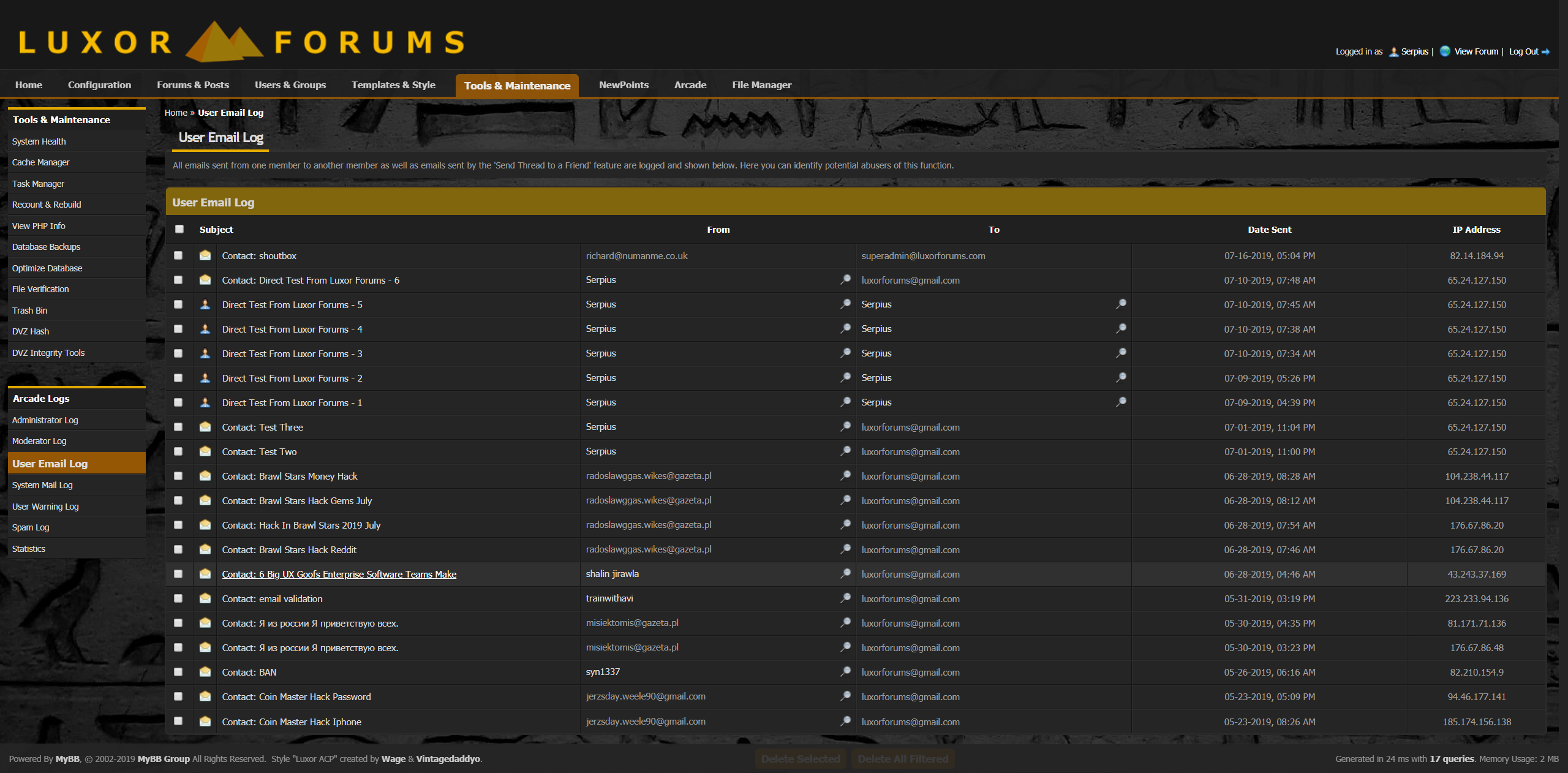This screenshot has width=1568, height=773.
Task: Click the View Forum link
Action: tap(1476, 51)
